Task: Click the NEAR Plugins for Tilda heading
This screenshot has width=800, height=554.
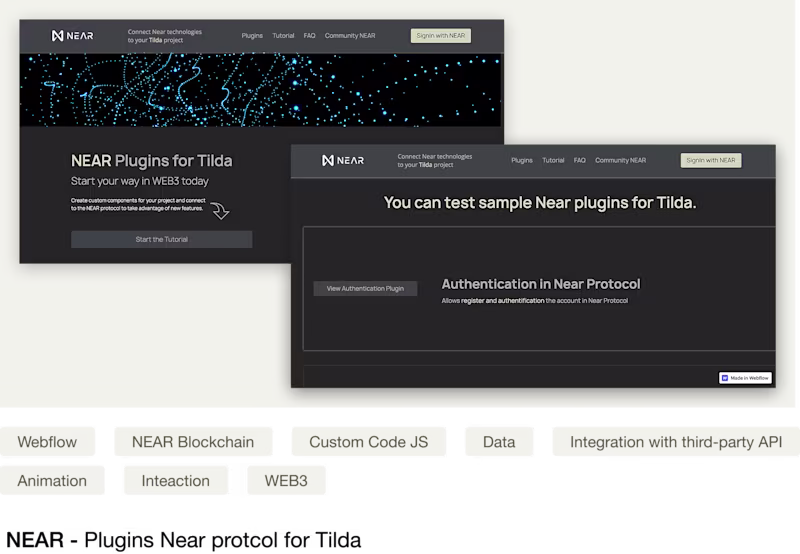Action: tap(152, 161)
